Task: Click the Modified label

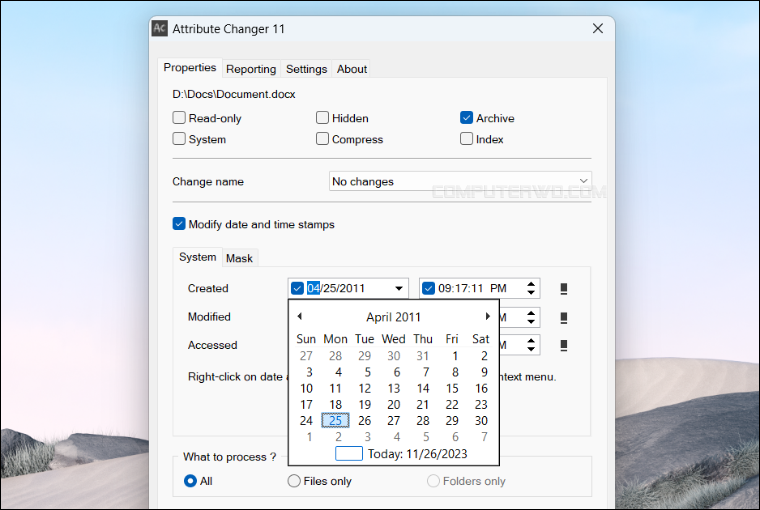Action: point(209,317)
